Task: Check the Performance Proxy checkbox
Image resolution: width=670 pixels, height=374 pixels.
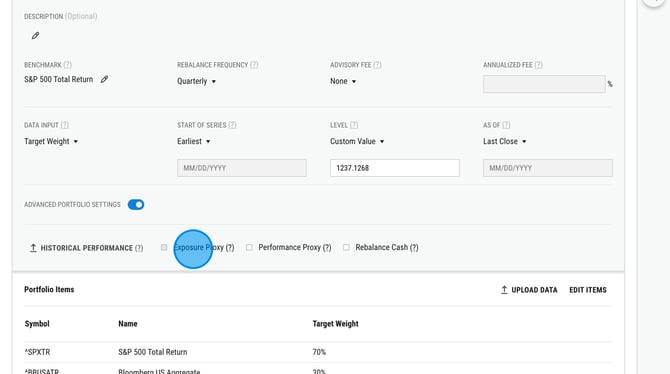Action: (x=249, y=247)
